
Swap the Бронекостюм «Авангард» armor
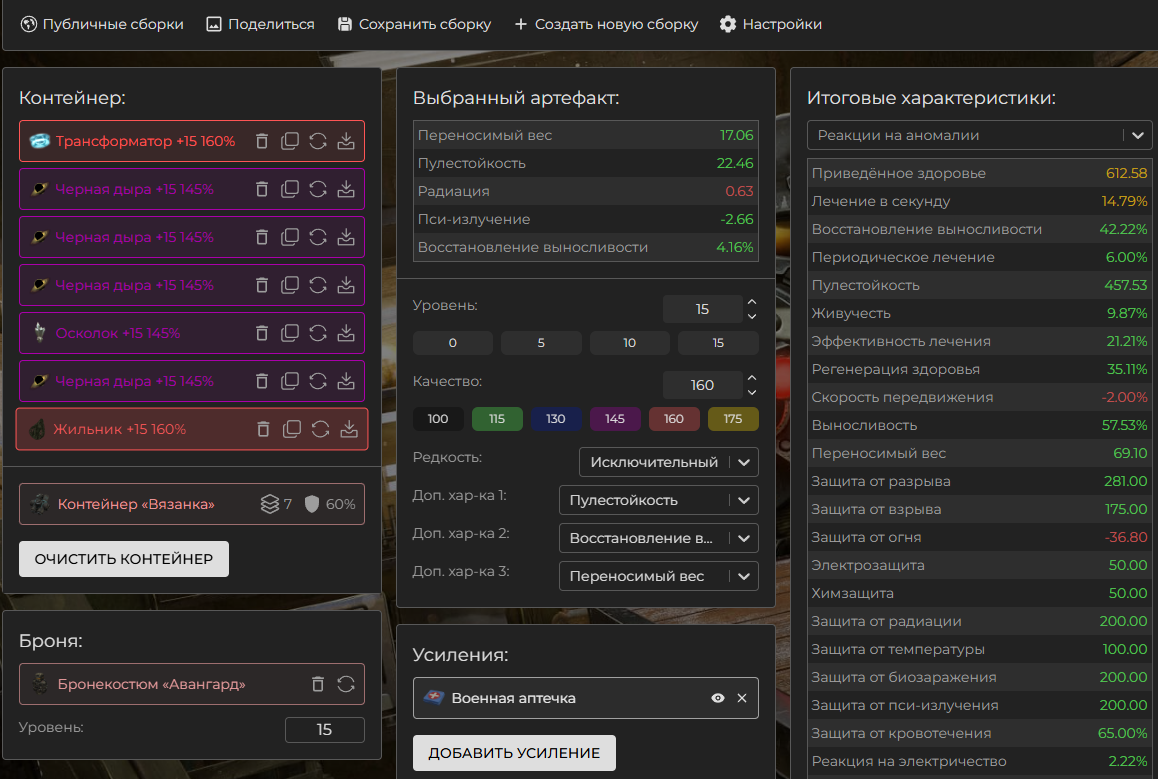click(346, 684)
